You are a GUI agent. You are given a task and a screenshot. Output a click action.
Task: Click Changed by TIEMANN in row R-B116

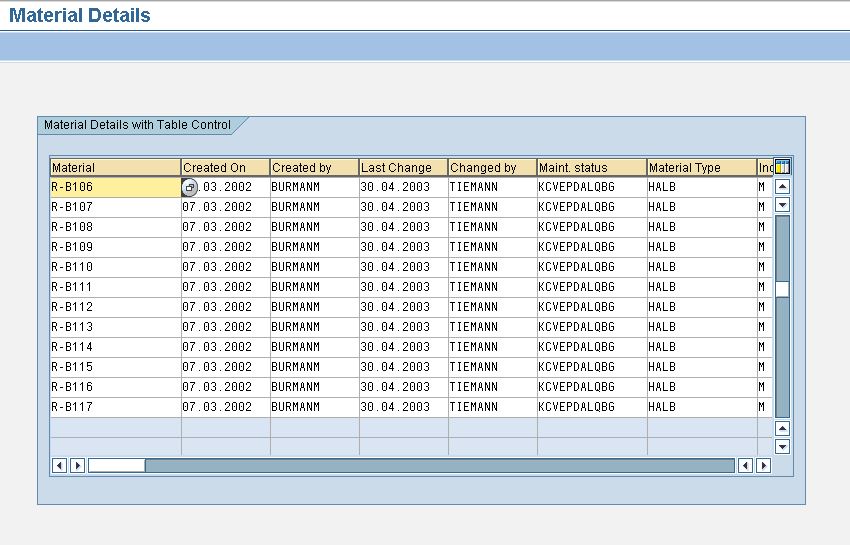[492, 387]
